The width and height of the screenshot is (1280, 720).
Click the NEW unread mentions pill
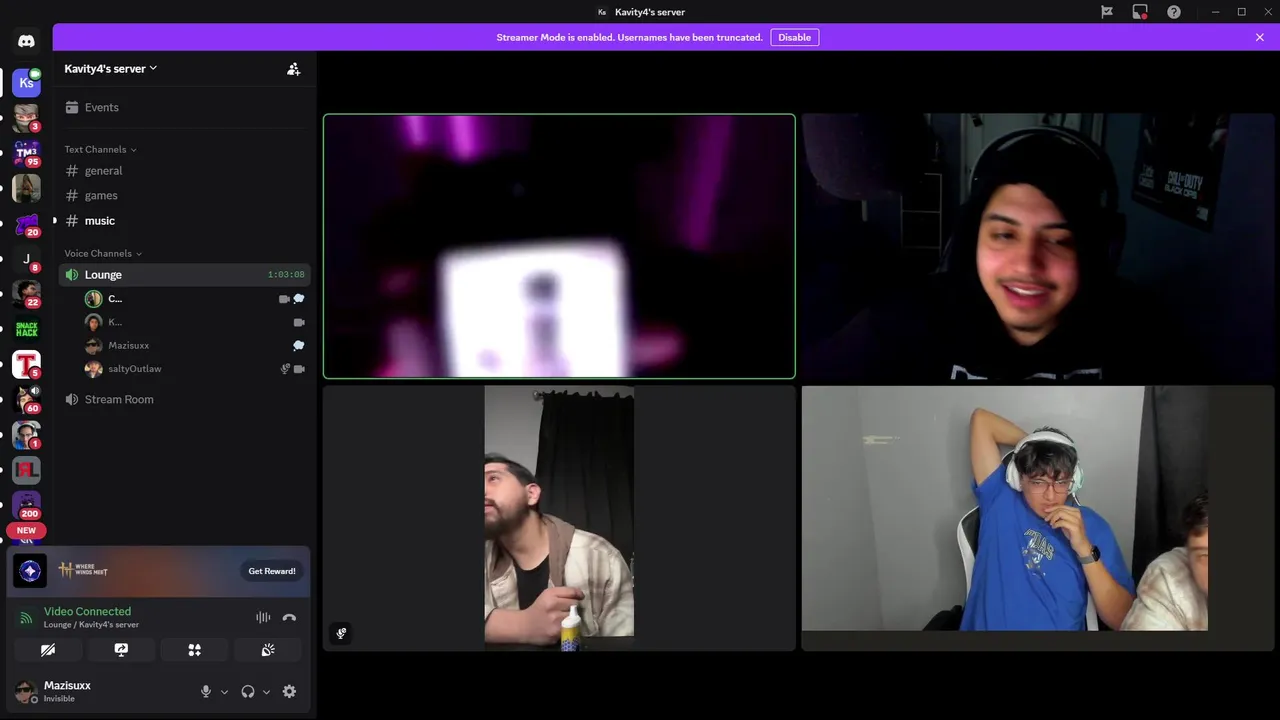(x=26, y=531)
